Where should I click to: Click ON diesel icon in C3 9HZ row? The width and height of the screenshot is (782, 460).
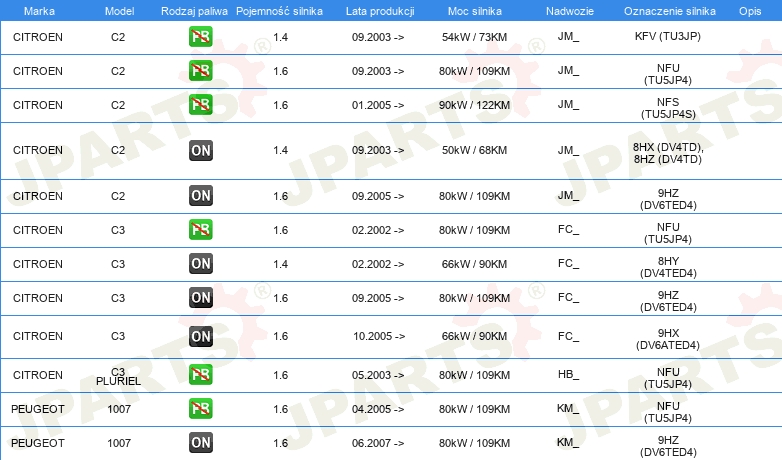pyautogui.click(x=200, y=297)
